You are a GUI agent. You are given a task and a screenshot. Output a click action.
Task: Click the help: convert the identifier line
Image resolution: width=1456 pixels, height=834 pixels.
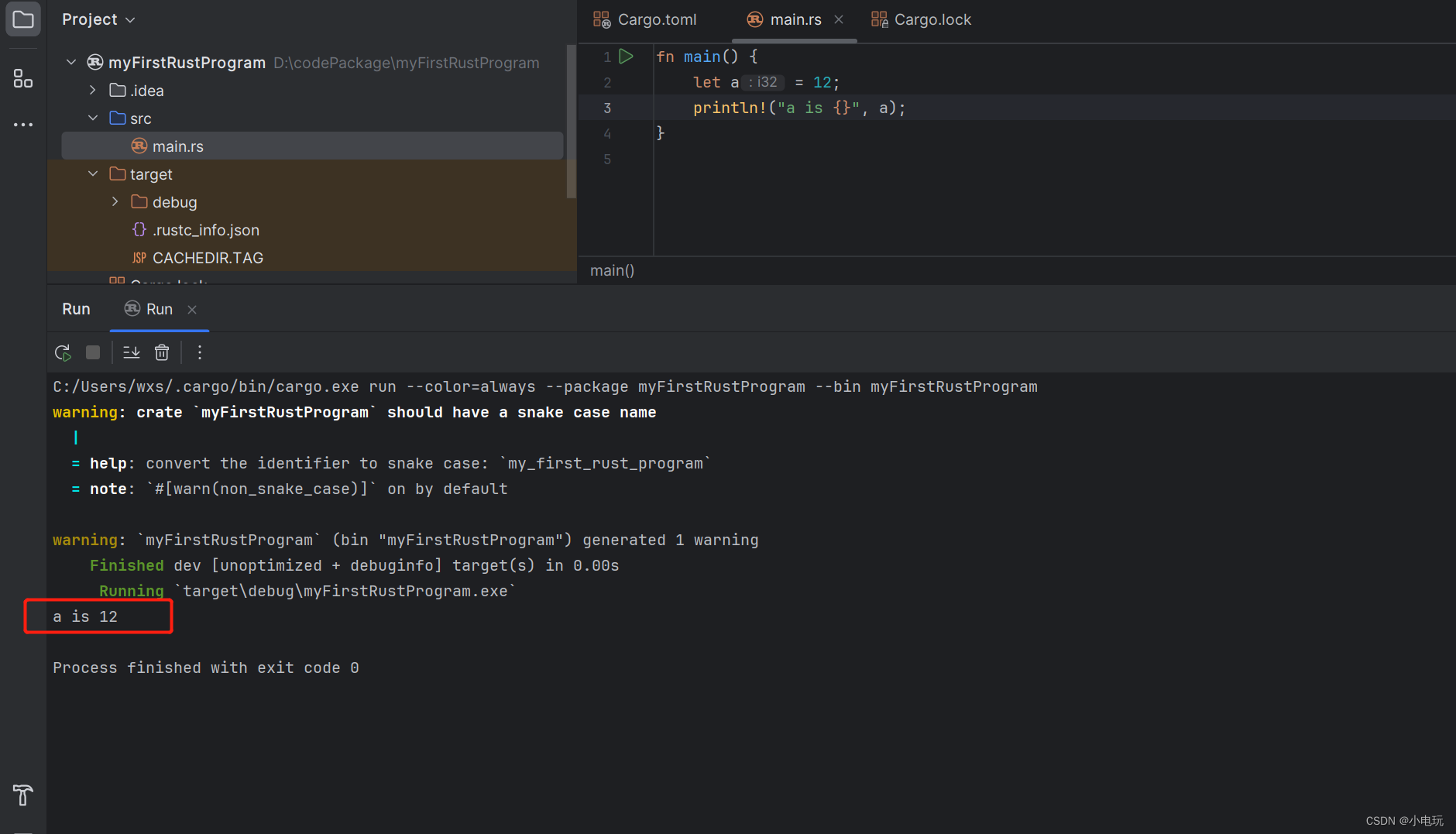[391, 463]
